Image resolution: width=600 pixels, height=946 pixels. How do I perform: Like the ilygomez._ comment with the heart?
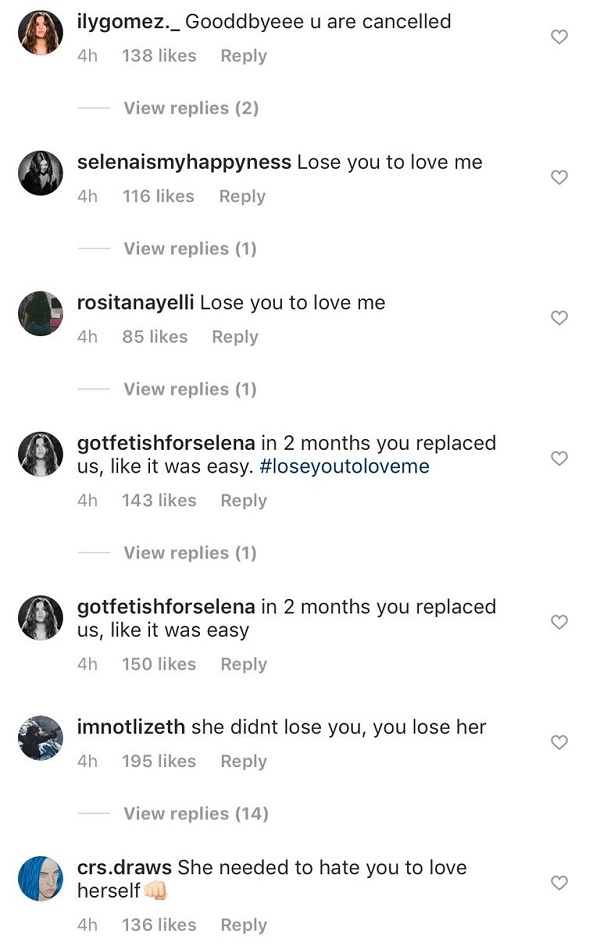point(560,37)
